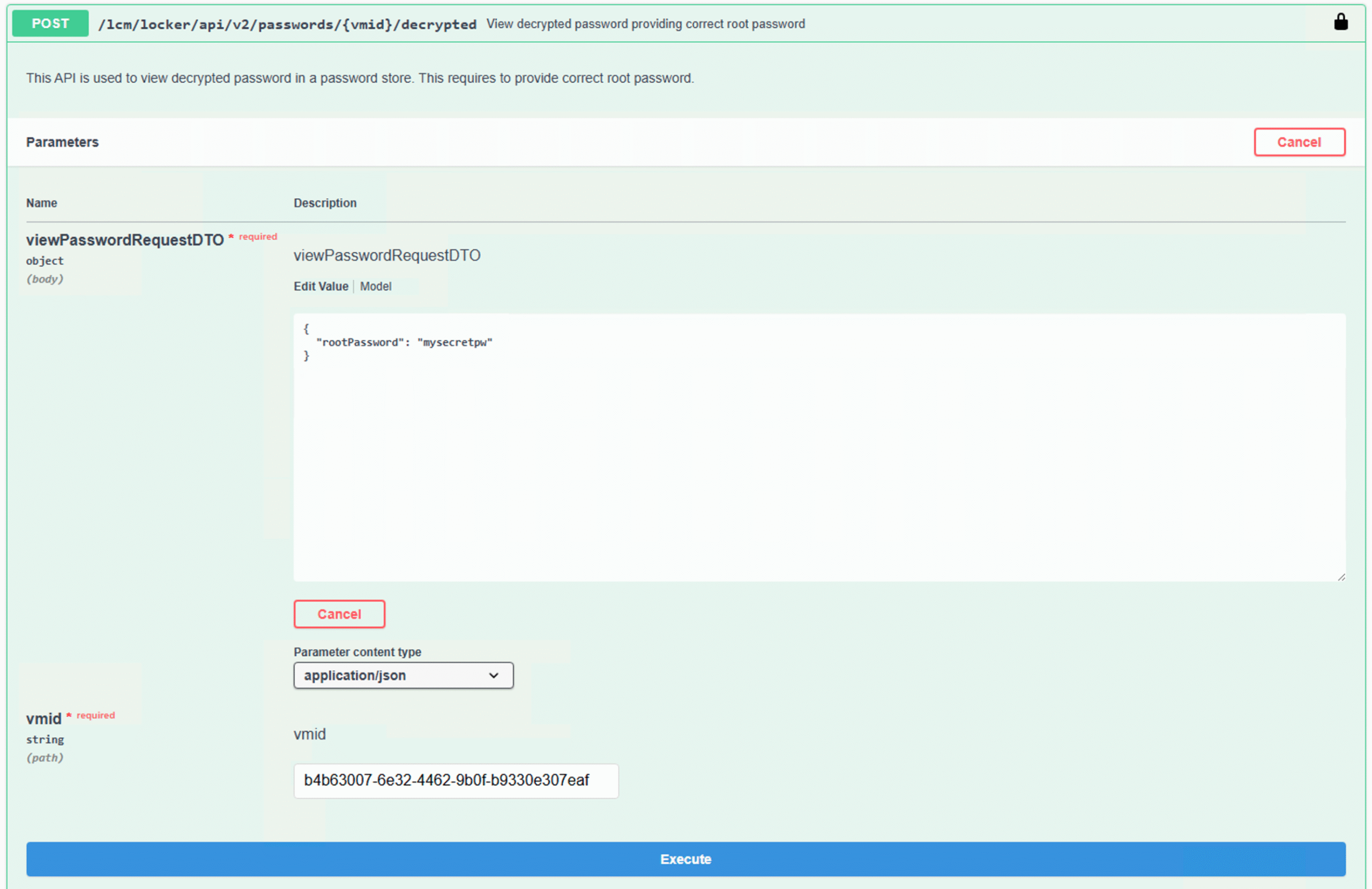The width and height of the screenshot is (1372, 889).
Task: Grab the text area resize handle
Action: (x=1341, y=577)
